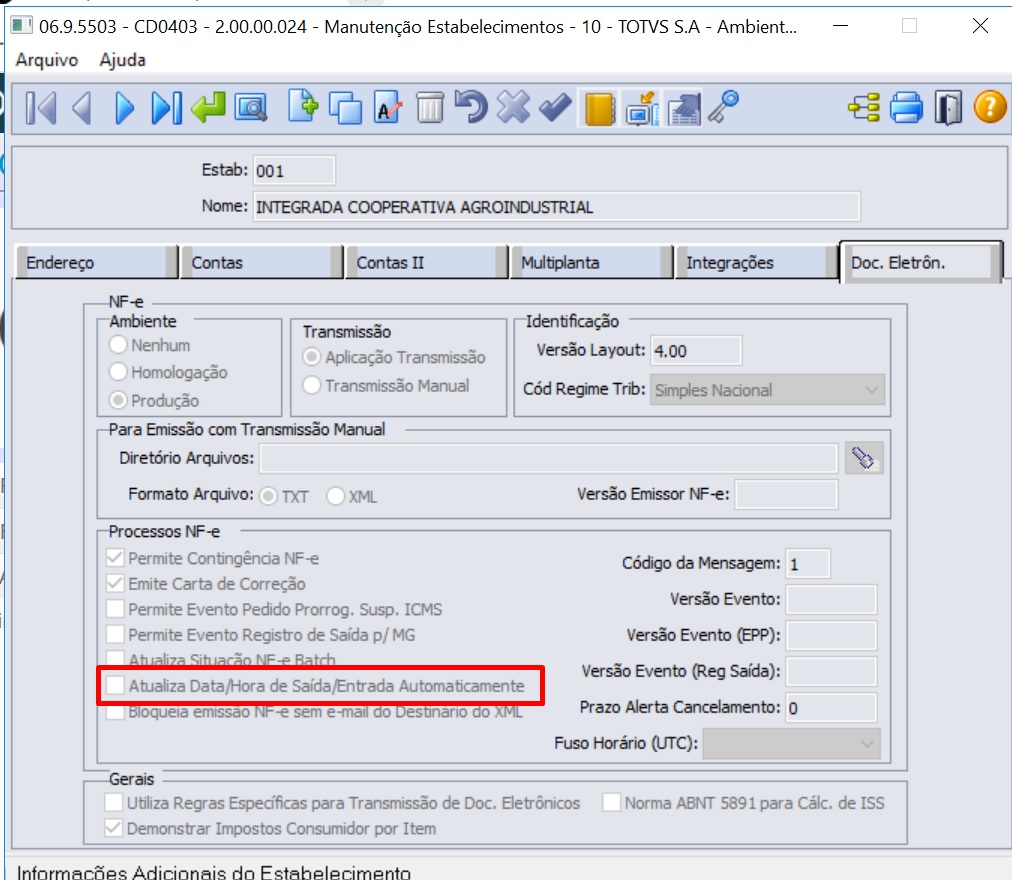Viewport: 1012px width, 880px height.
Task: Switch to Multiplanta tab
Action: click(591, 263)
